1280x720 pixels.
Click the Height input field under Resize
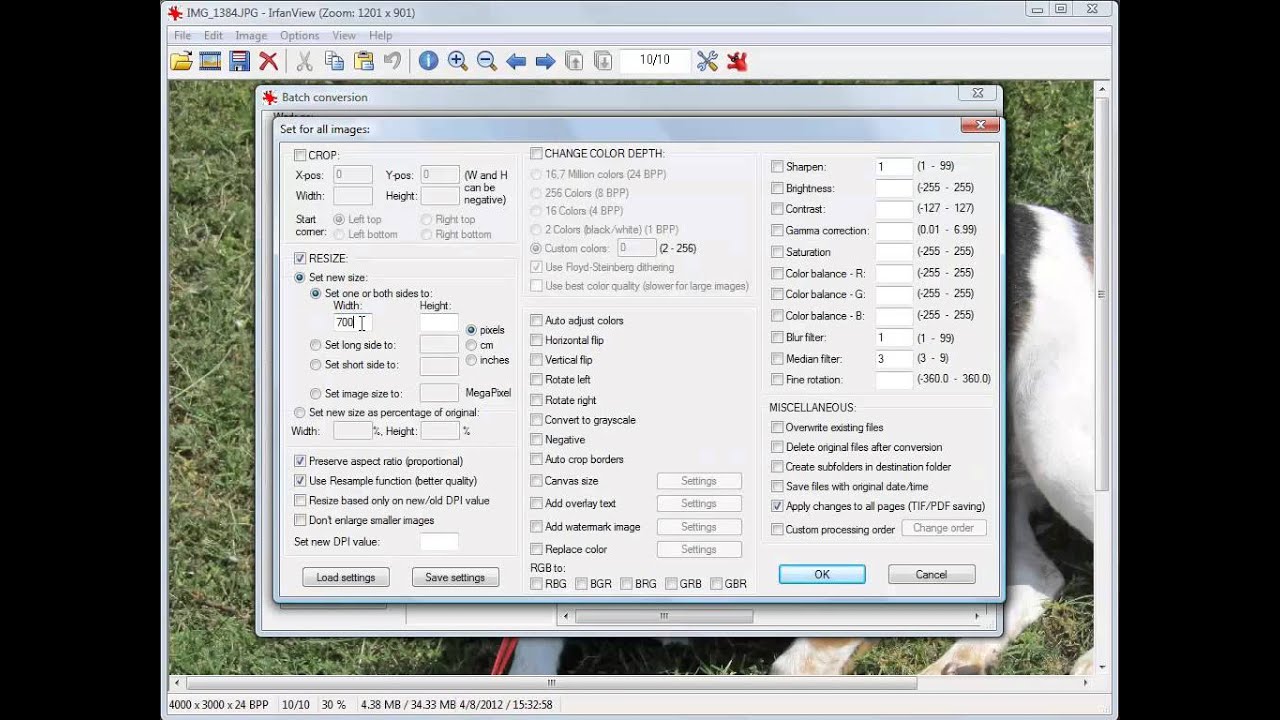pos(439,323)
